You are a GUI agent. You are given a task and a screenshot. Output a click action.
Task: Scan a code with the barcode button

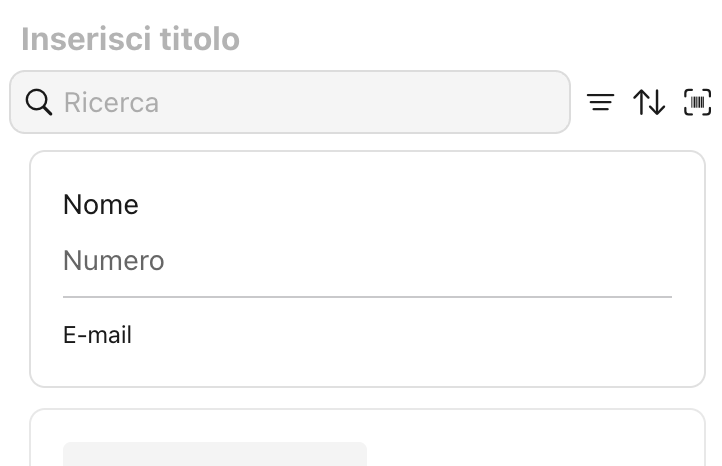(x=697, y=102)
